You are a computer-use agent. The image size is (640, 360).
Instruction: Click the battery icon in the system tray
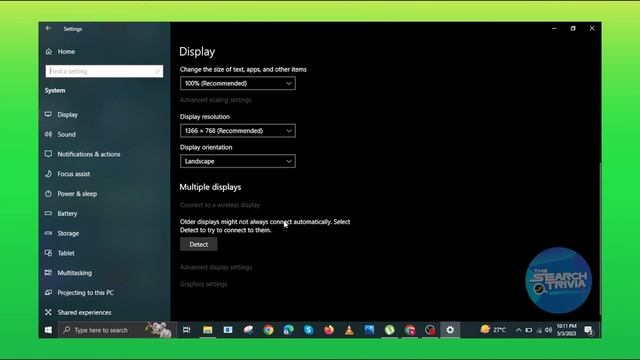click(529, 330)
